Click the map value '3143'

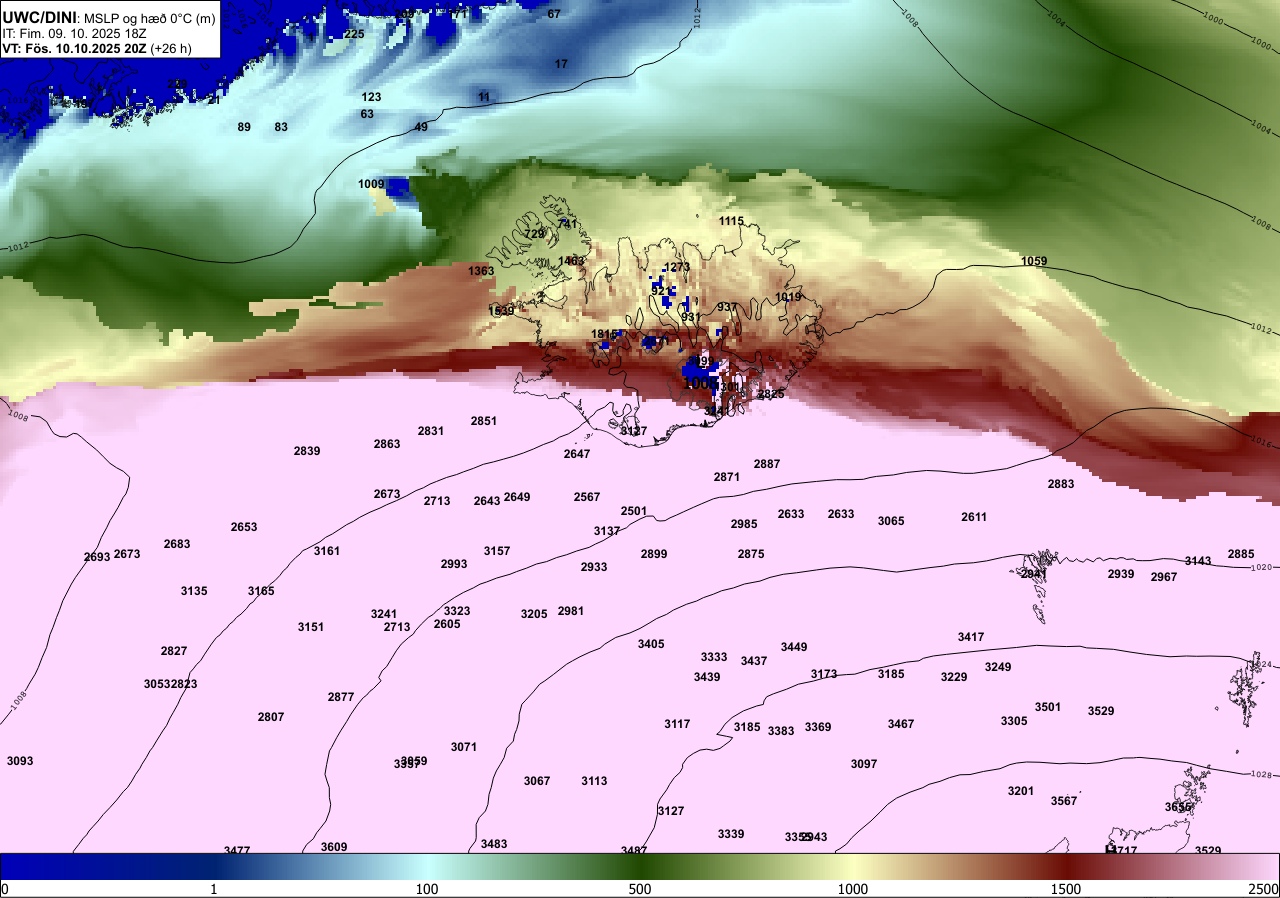pyautogui.click(x=1198, y=561)
